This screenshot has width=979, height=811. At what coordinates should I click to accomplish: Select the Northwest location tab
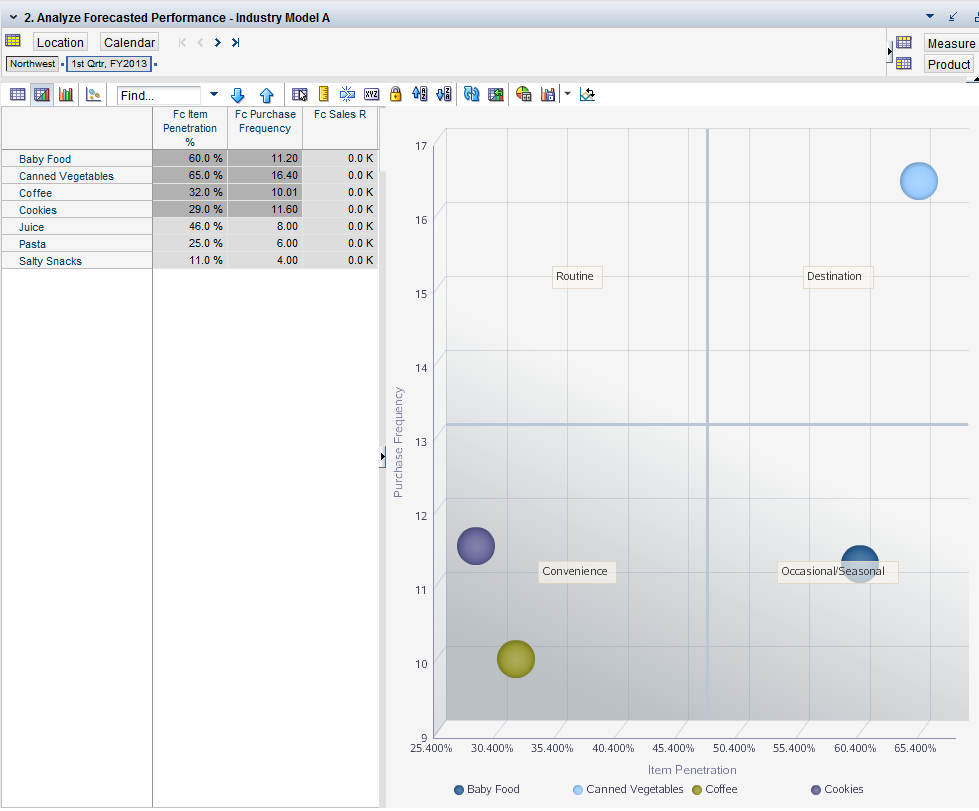click(x=33, y=63)
